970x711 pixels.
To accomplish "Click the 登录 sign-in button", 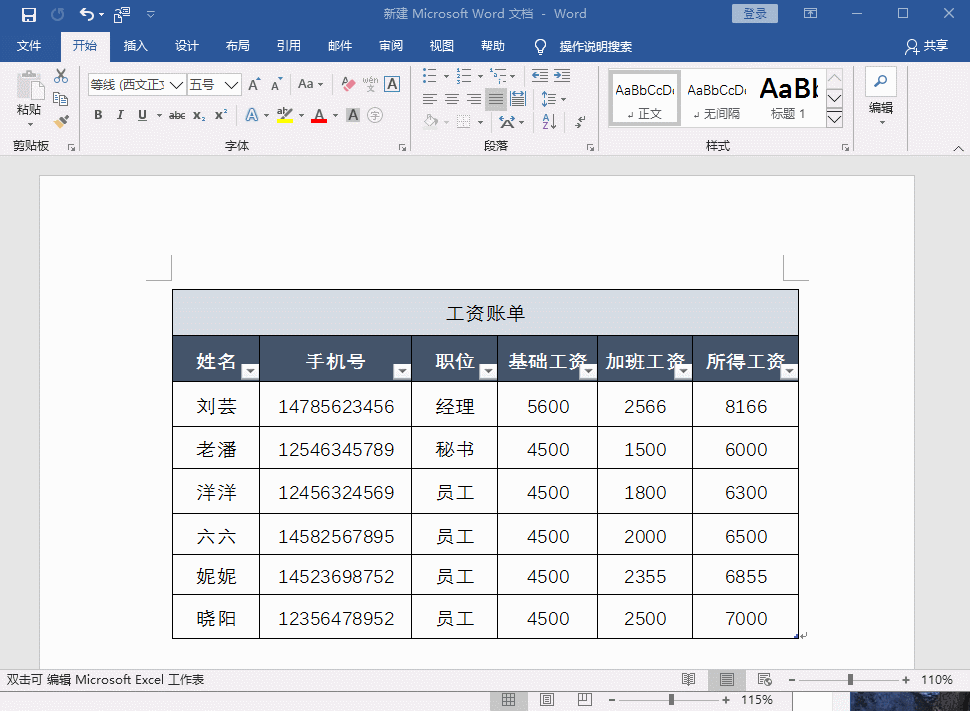I will click(x=755, y=13).
